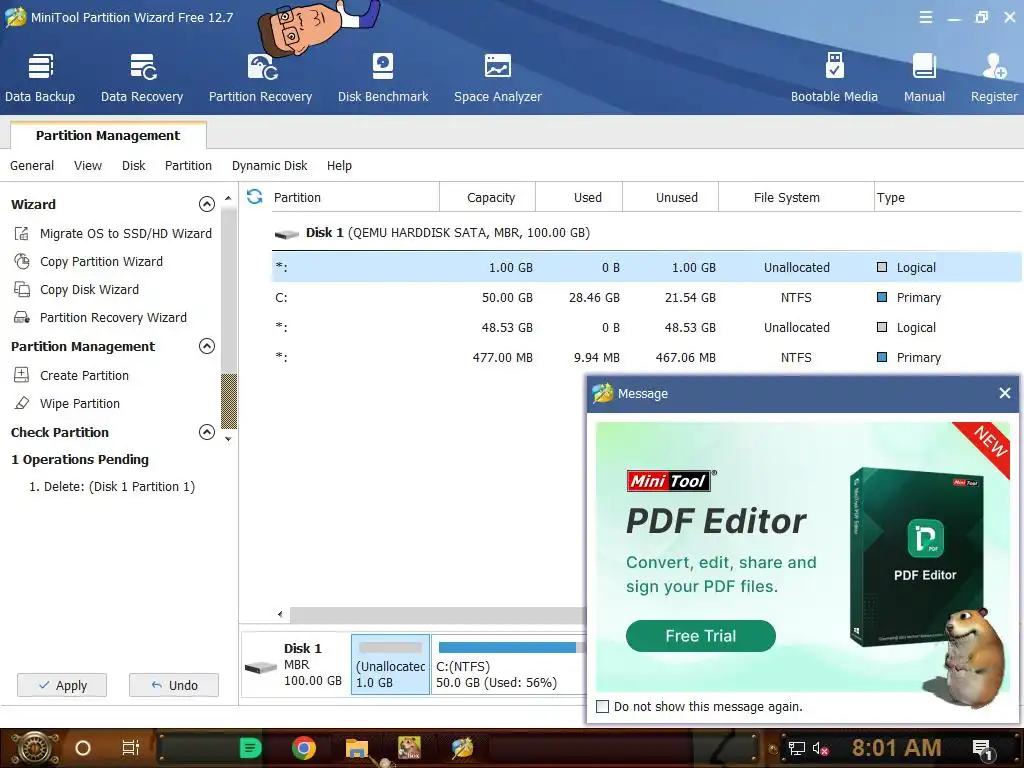
Task: Start the Disk Benchmark tool
Action: (383, 78)
